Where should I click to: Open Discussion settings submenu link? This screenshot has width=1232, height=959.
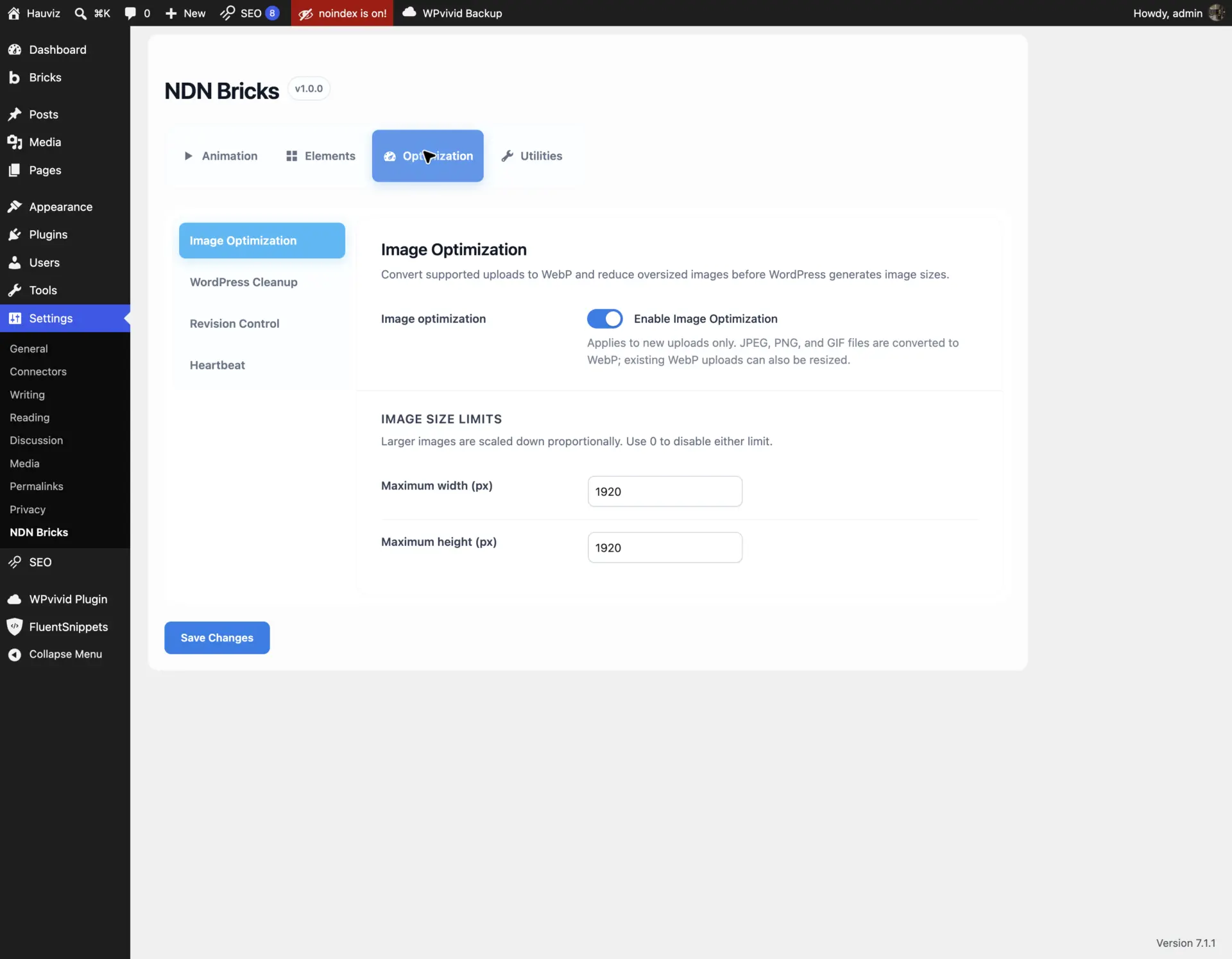(x=36, y=441)
